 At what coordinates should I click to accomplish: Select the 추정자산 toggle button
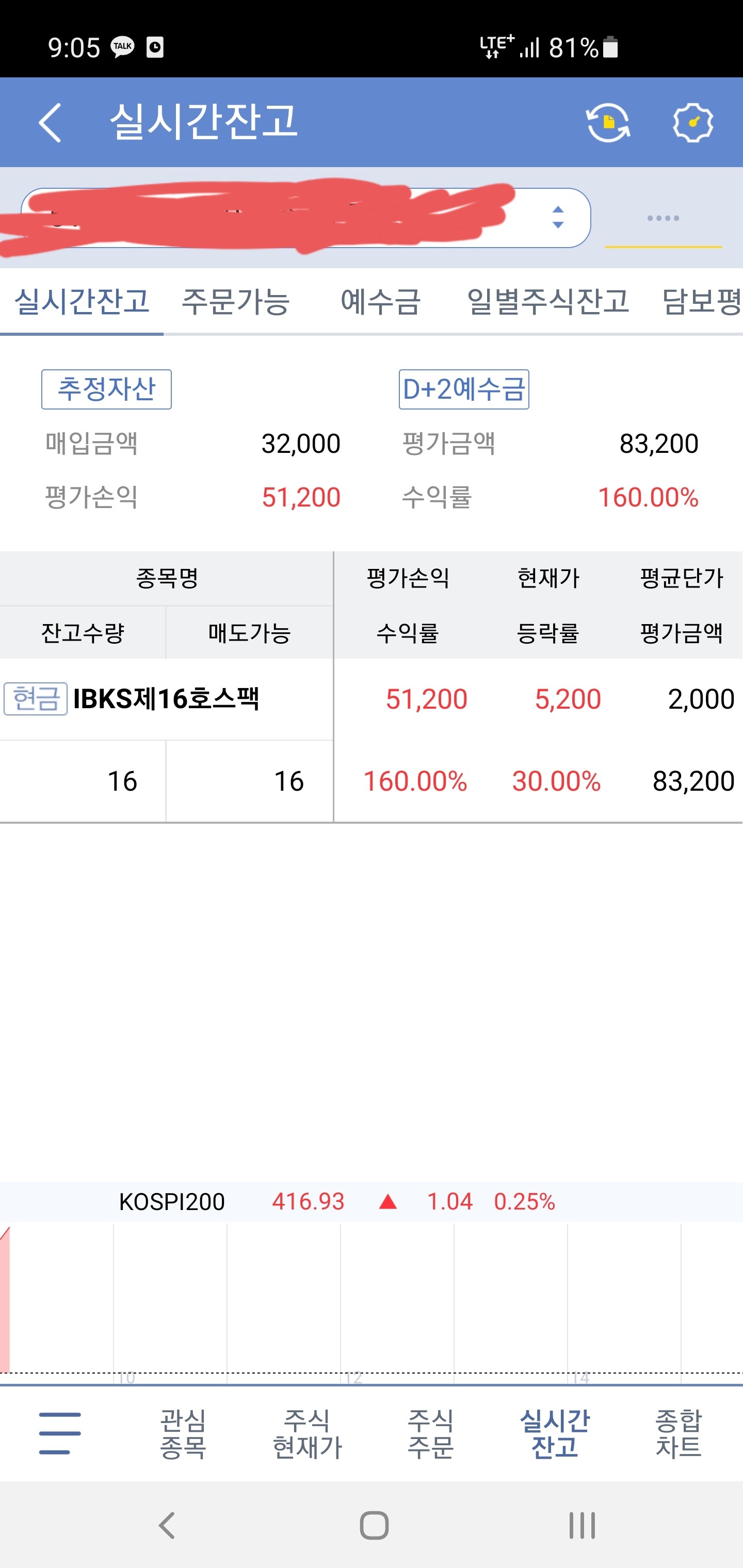click(107, 389)
